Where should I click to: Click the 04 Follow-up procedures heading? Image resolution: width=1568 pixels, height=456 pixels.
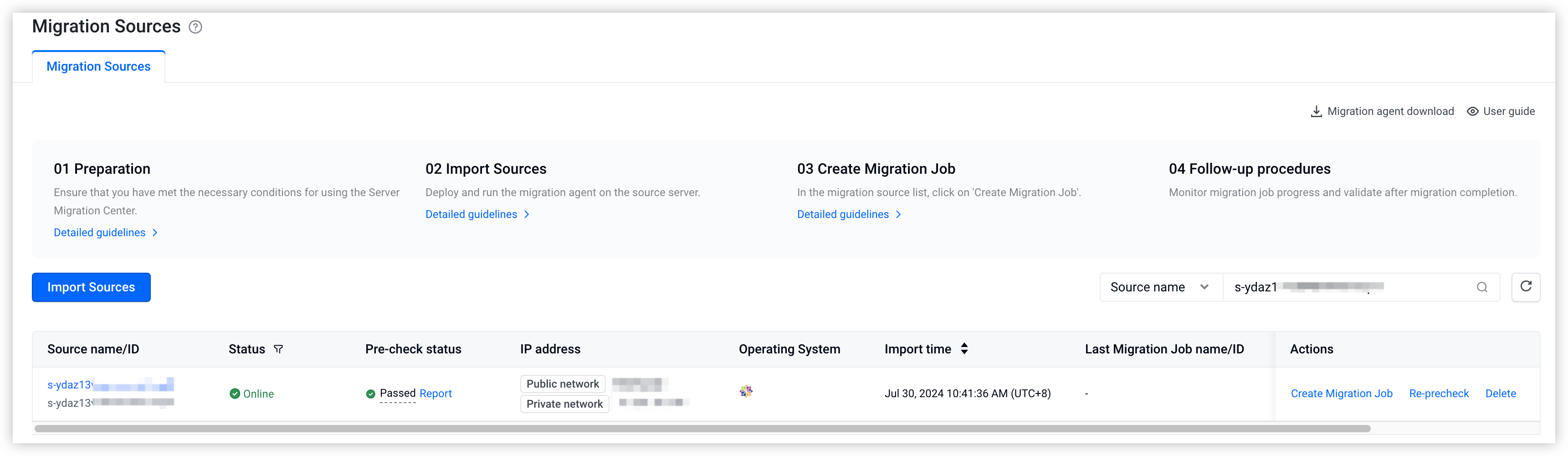pyautogui.click(x=1250, y=169)
